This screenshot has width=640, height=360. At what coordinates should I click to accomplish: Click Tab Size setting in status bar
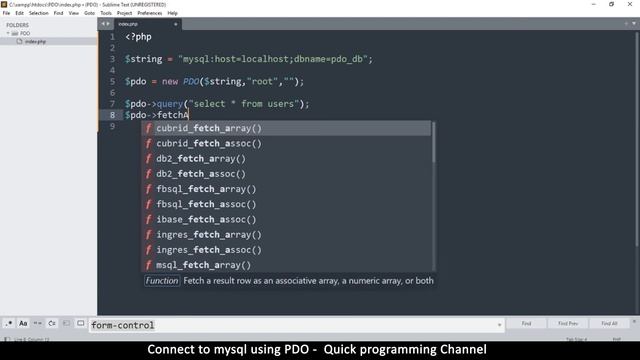pos(576,339)
